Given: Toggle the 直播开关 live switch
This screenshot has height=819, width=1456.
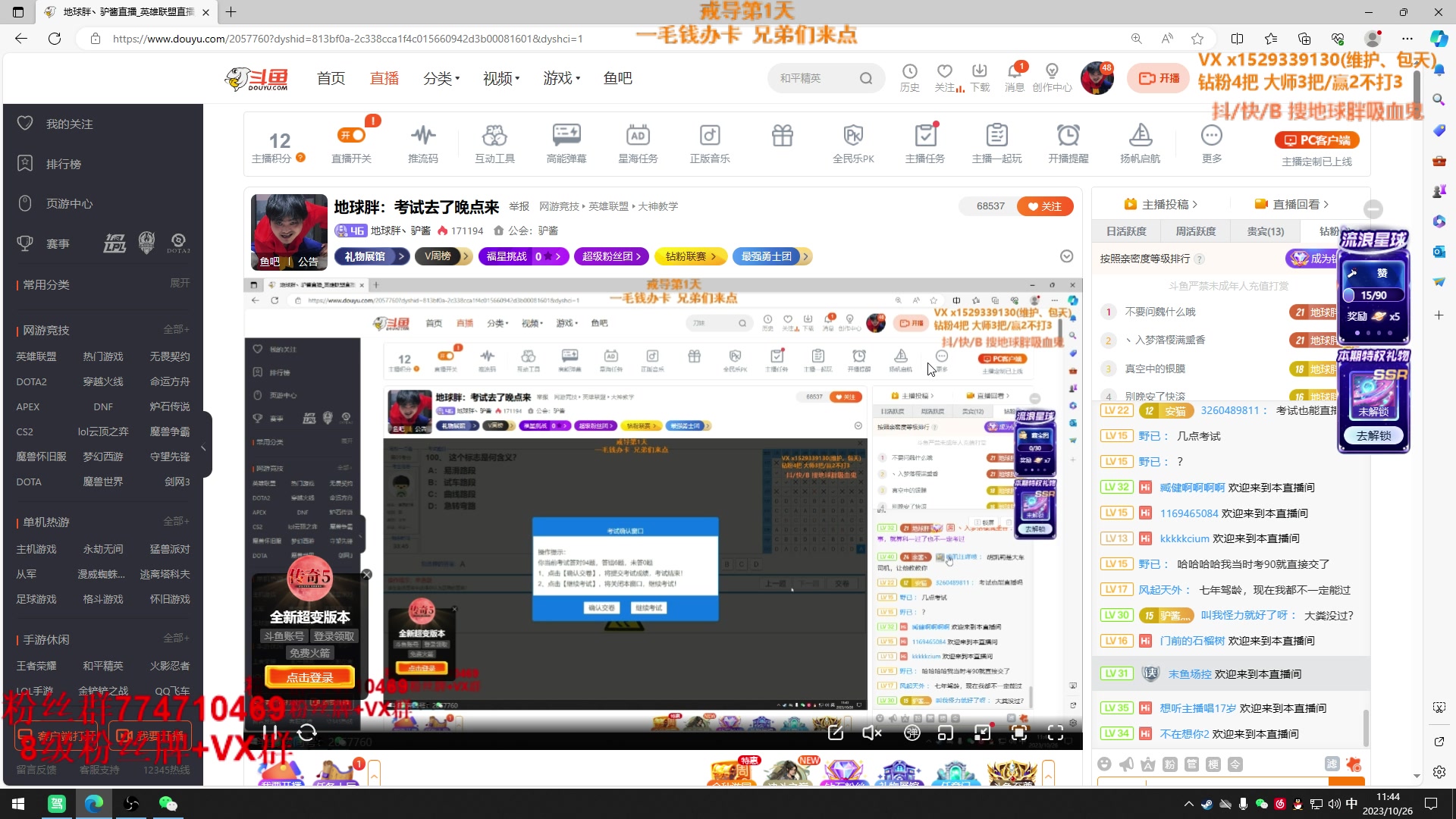Looking at the screenshot, I should click(x=351, y=135).
